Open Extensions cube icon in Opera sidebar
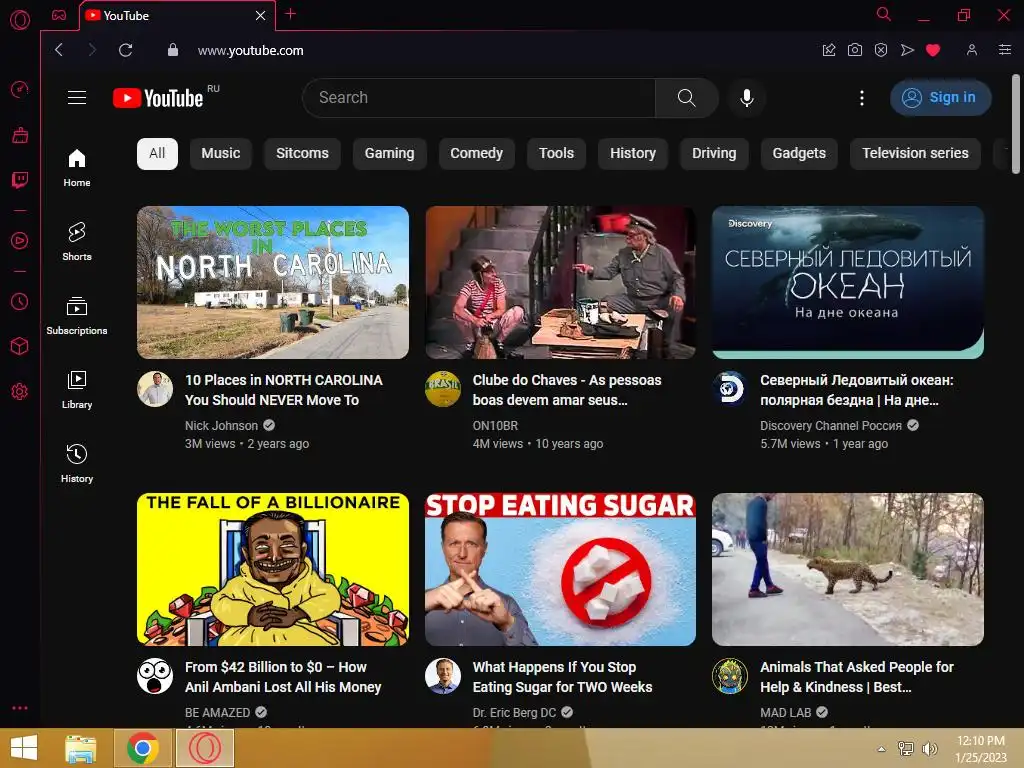Screen dimensions: 1024x768 (x=20, y=346)
